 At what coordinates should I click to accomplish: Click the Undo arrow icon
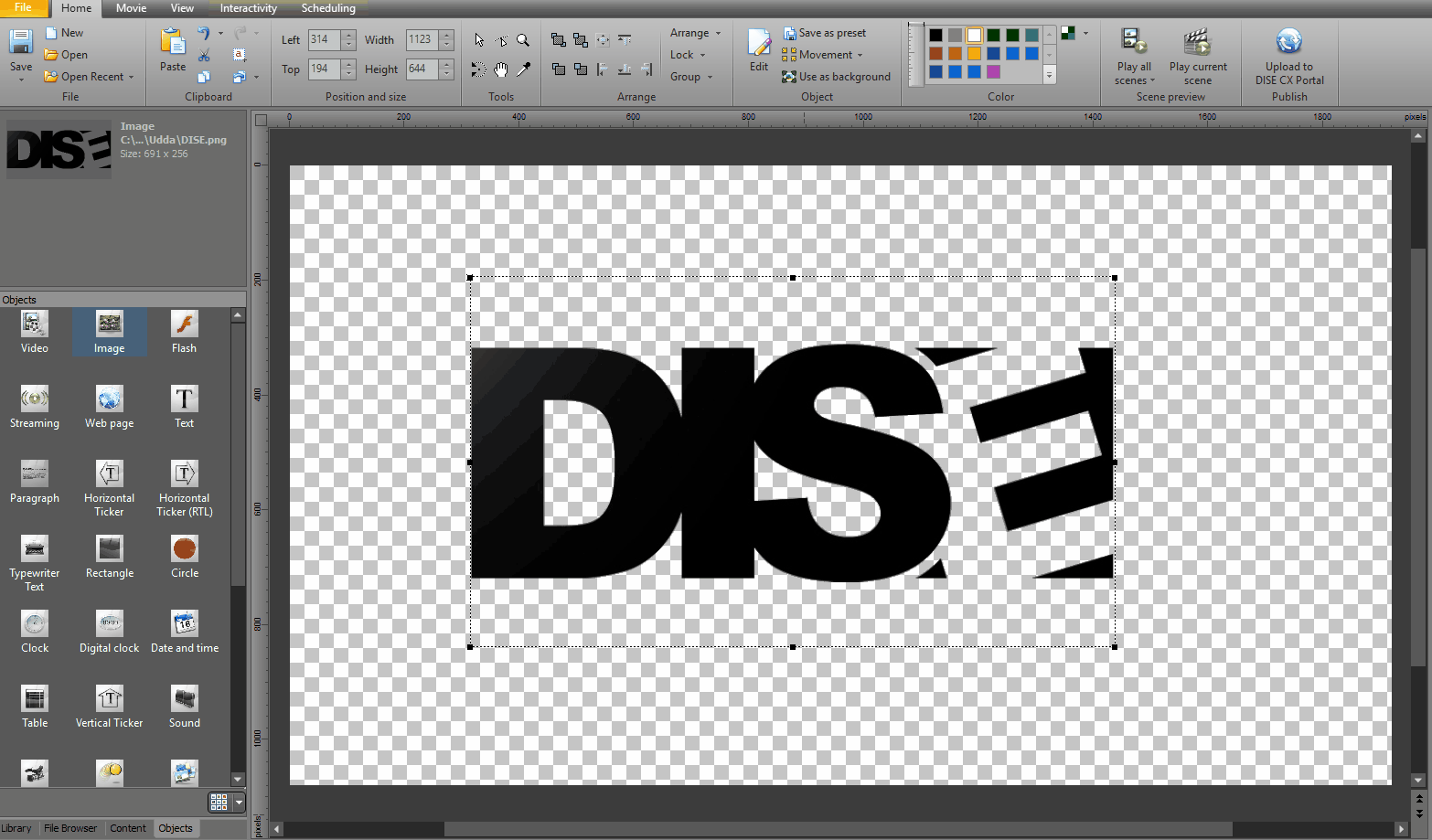204,33
